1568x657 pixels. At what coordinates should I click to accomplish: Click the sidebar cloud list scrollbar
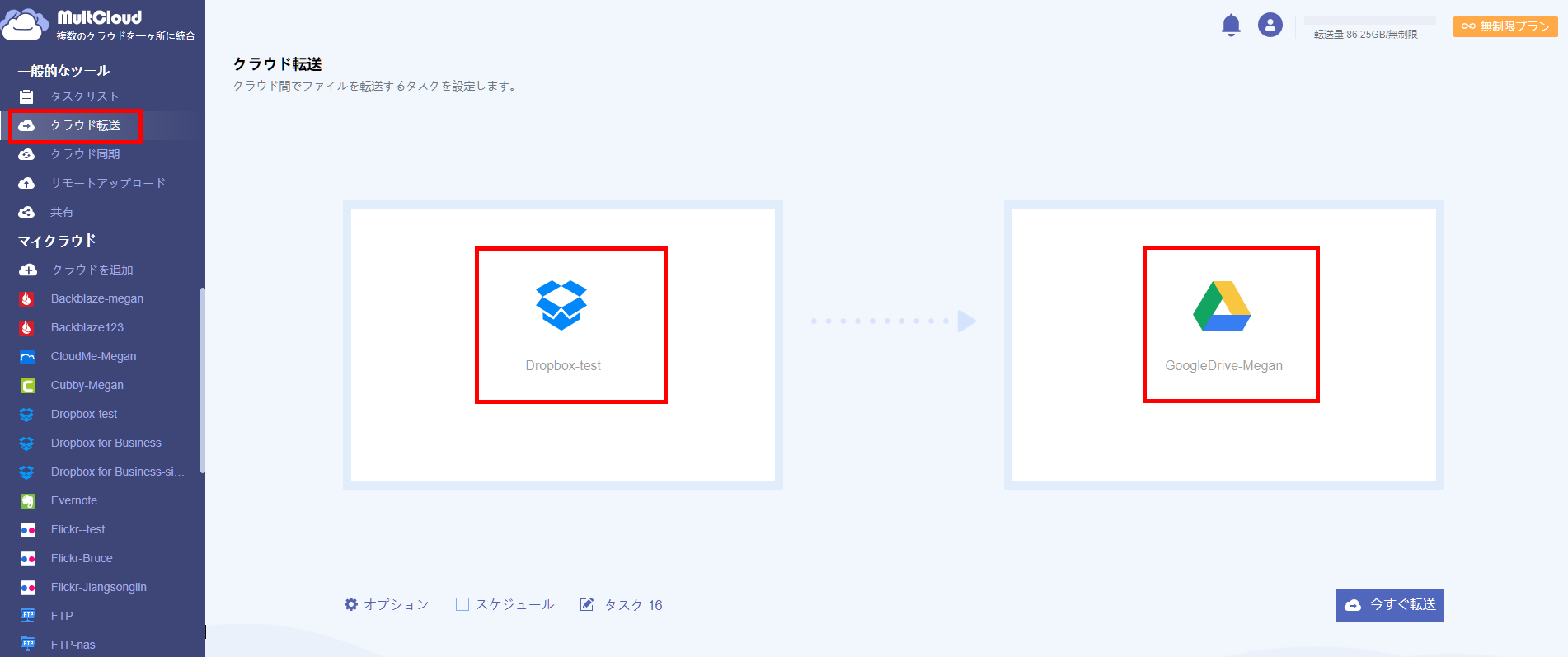pyautogui.click(x=202, y=380)
